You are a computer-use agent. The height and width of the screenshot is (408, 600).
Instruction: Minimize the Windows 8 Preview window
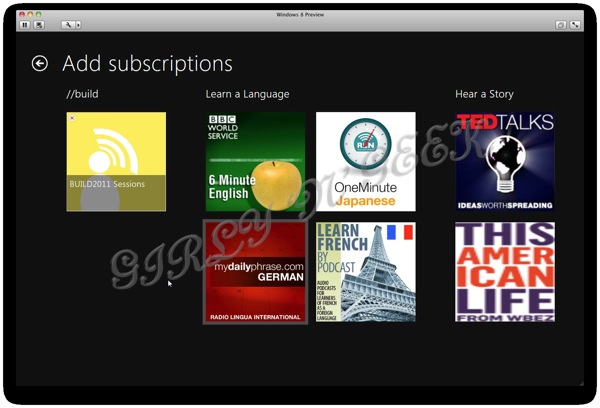point(30,14)
